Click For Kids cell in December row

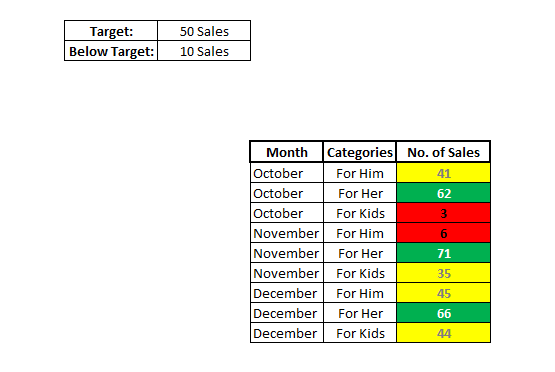[x=360, y=333]
